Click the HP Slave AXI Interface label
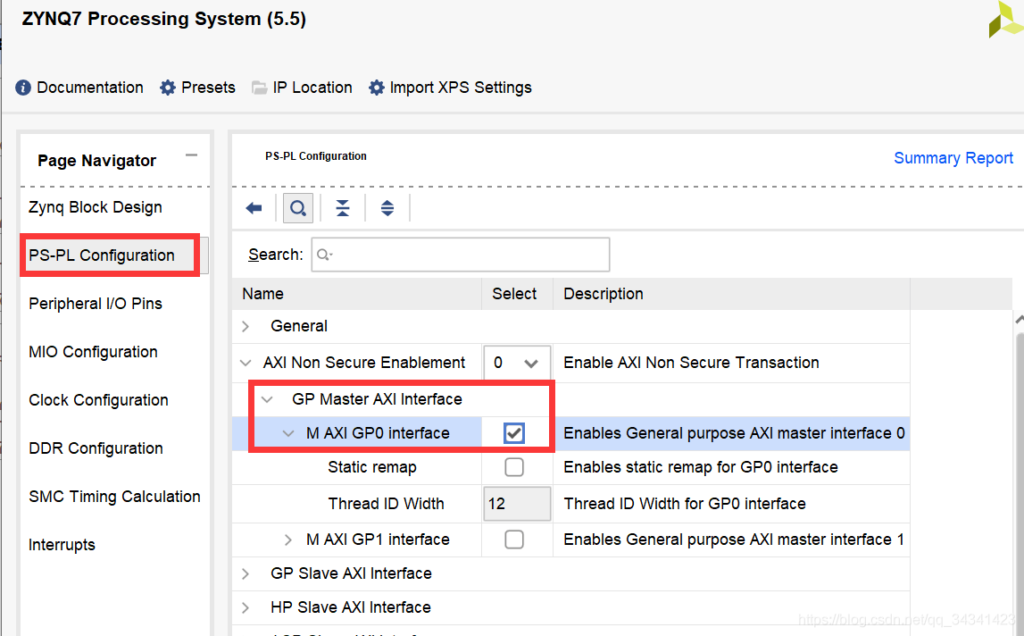 tap(351, 607)
